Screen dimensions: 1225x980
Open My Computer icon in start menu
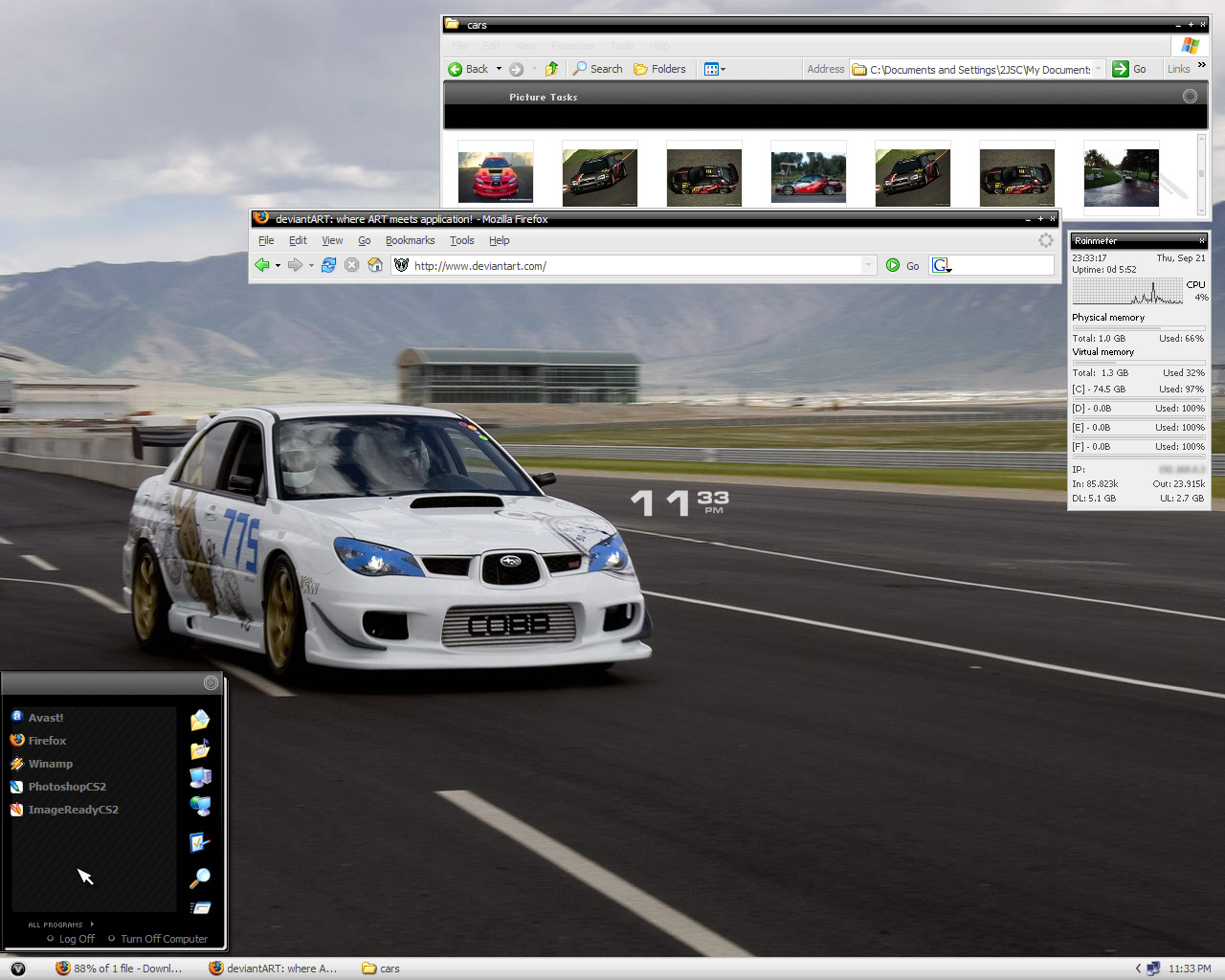click(200, 777)
